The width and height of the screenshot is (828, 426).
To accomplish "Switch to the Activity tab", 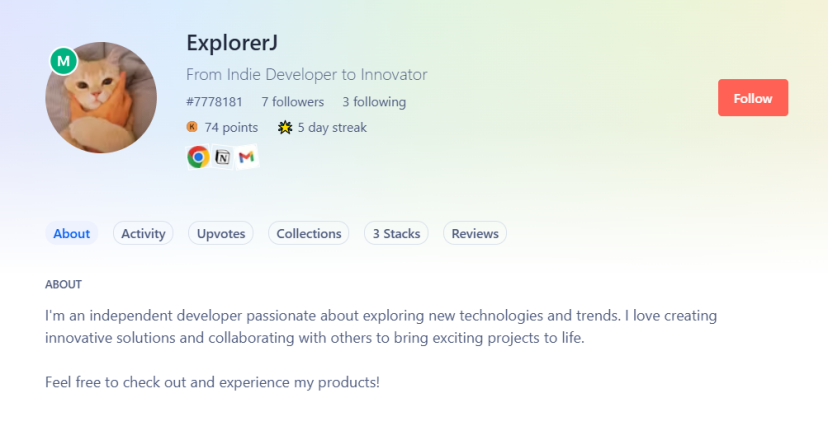I will point(143,233).
